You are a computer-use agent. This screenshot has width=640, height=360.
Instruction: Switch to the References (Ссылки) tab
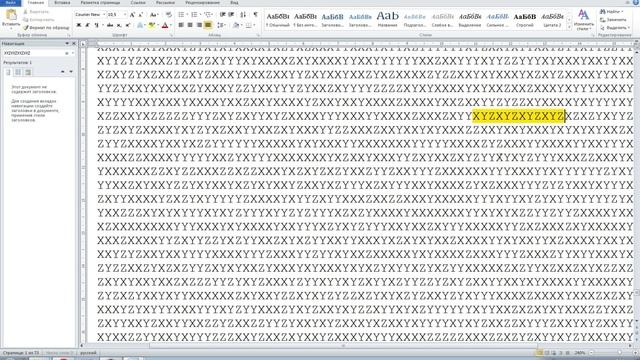[x=138, y=2]
